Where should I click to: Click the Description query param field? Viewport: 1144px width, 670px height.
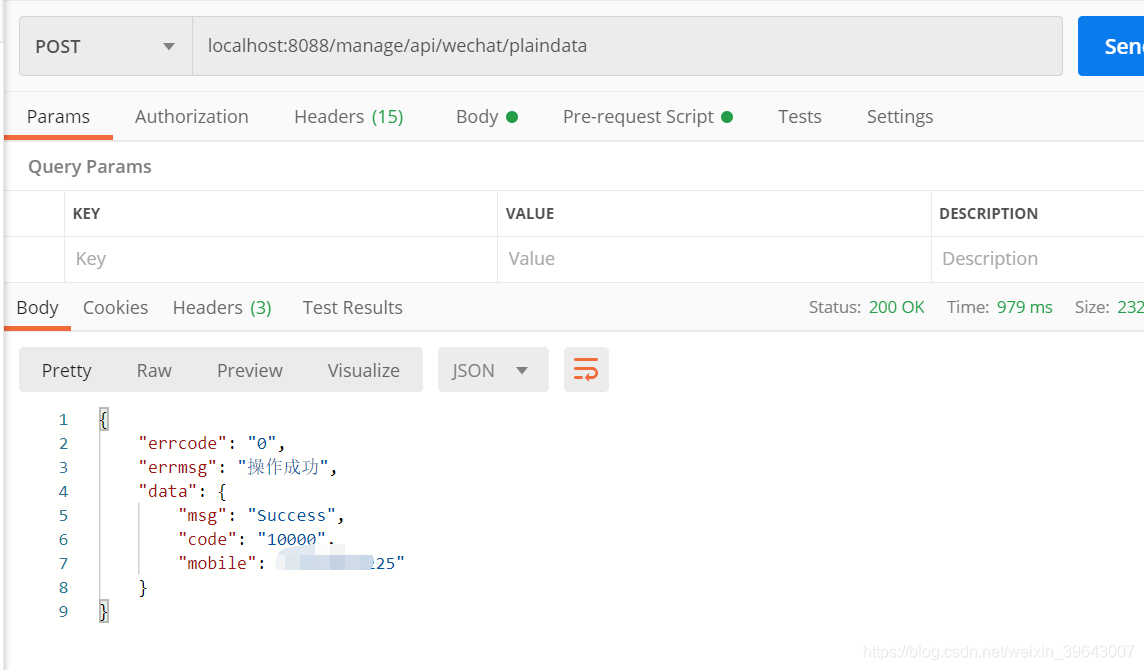(1037, 259)
